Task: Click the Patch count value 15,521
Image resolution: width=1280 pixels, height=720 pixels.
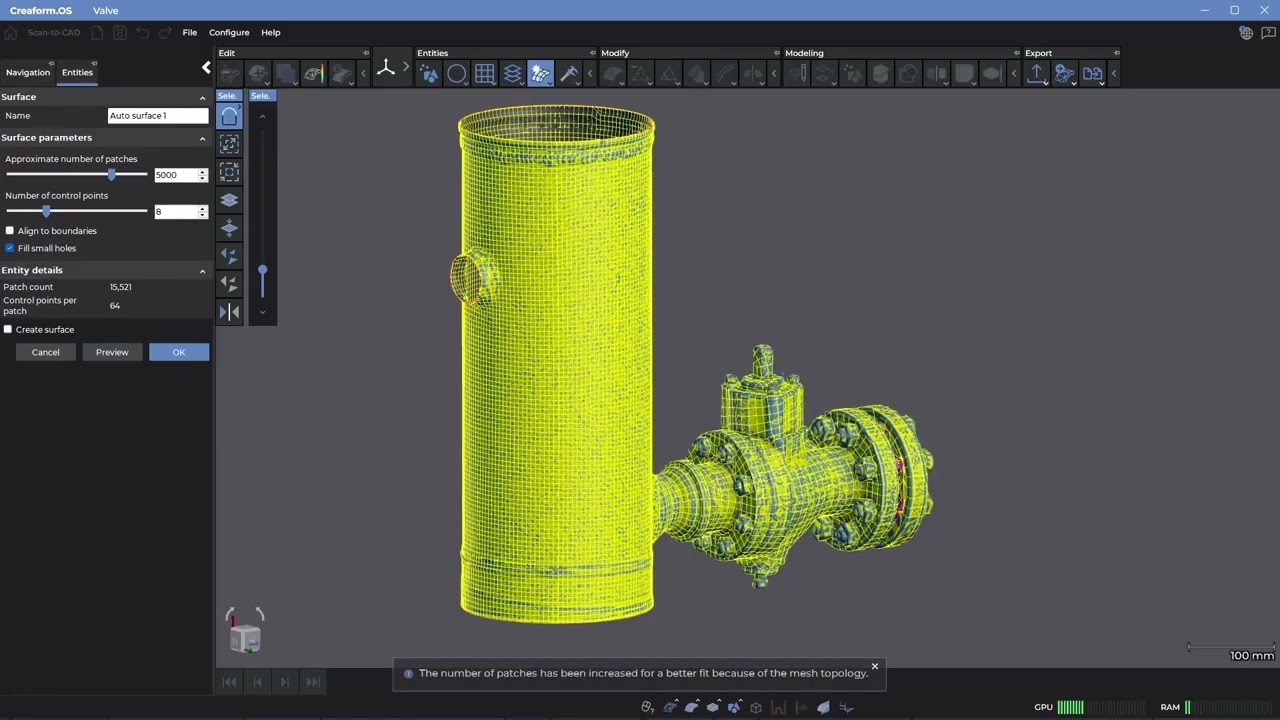Action: click(x=120, y=287)
